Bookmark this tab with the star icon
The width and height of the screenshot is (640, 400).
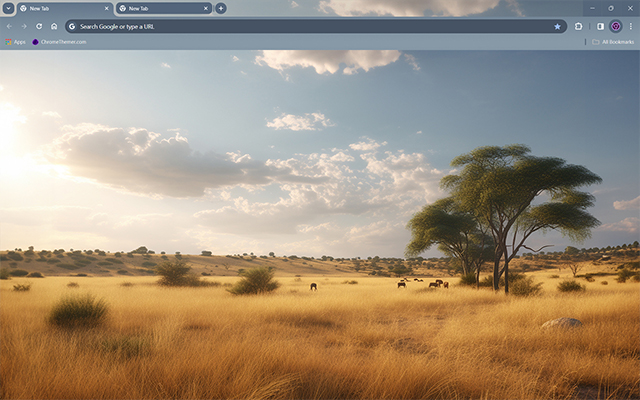pyautogui.click(x=558, y=27)
